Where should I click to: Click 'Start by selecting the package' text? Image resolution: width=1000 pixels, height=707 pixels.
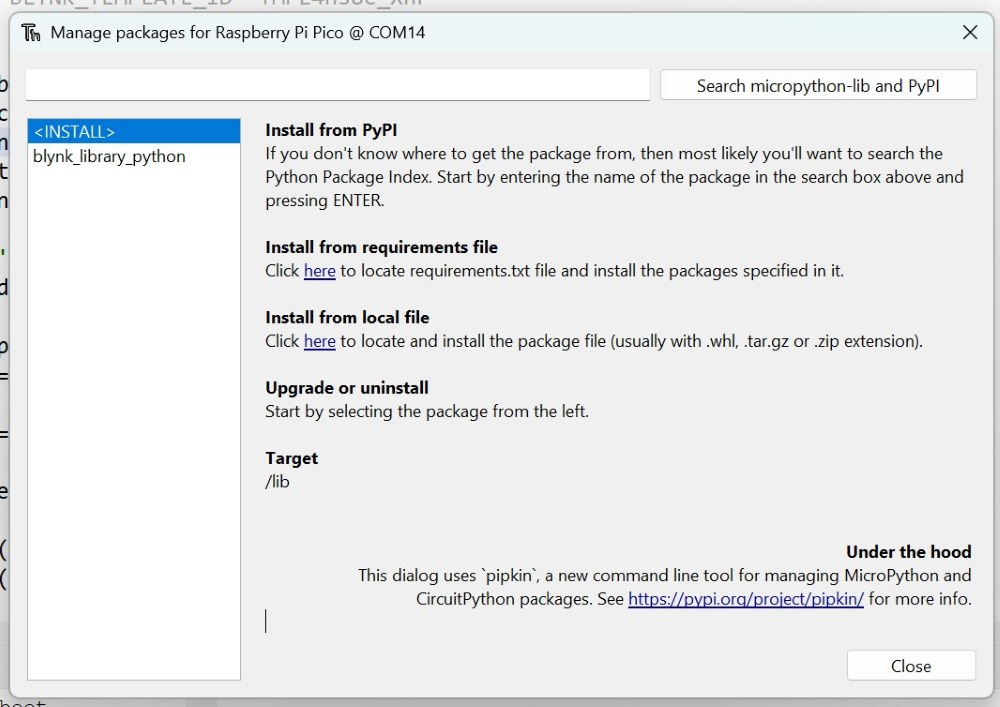427,411
